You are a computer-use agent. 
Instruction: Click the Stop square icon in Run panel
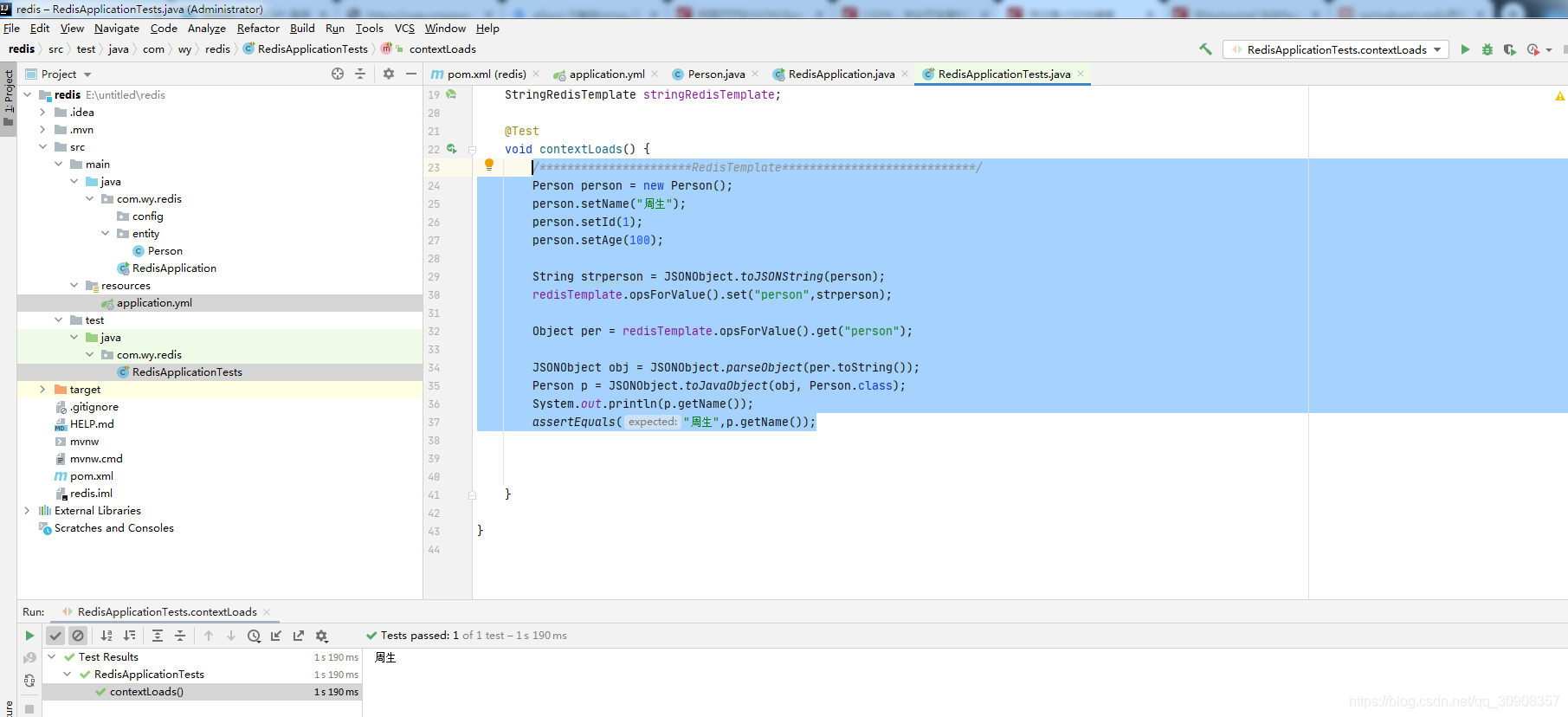click(29, 708)
